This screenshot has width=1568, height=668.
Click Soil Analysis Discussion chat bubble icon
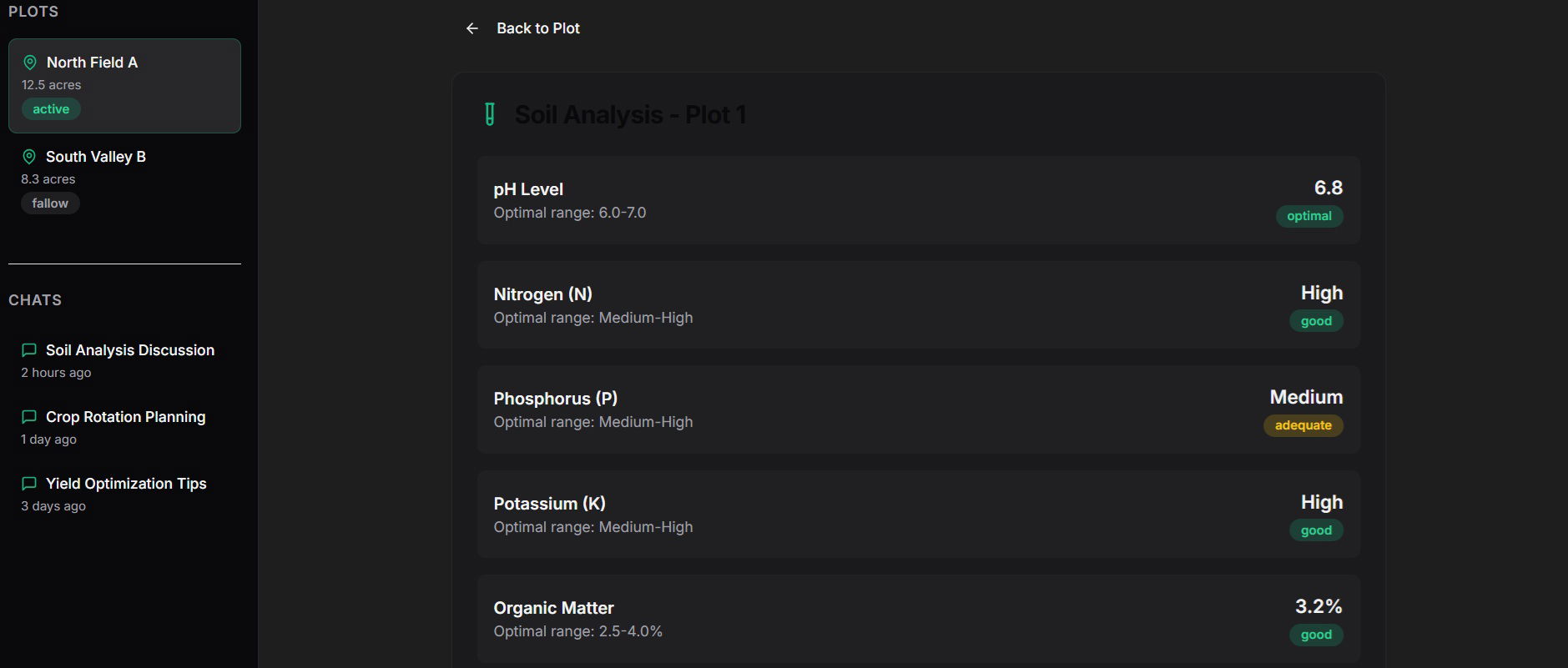point(29,350)
